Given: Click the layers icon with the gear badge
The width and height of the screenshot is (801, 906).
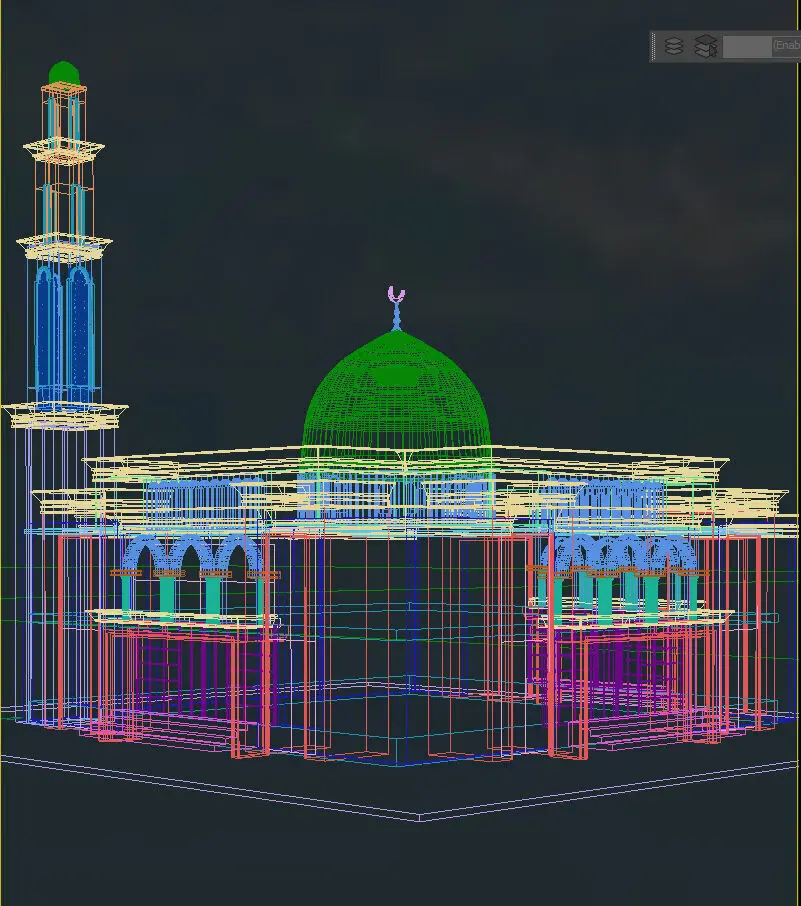Looking at the screenshot, I should point(706,46).
